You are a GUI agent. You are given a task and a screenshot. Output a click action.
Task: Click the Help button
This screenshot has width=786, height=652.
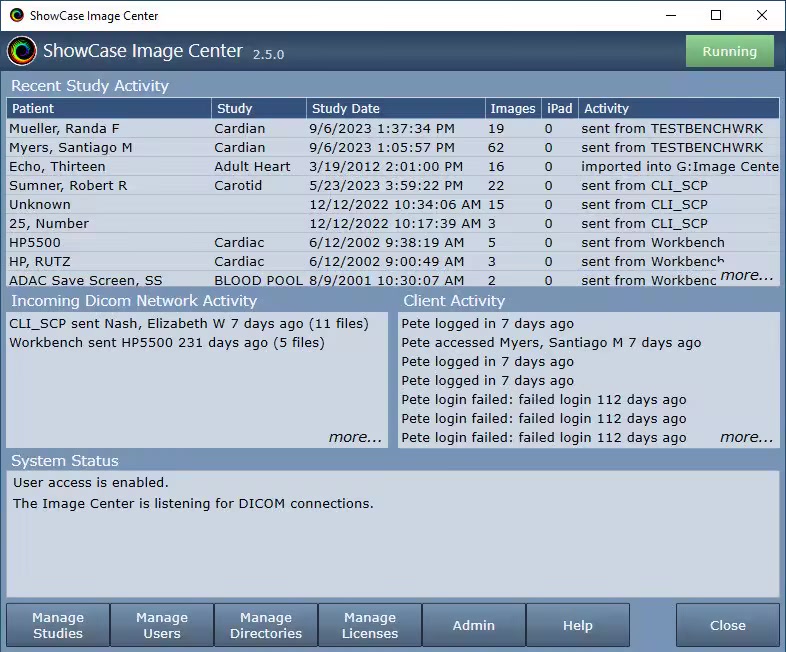tap(578, 625)
